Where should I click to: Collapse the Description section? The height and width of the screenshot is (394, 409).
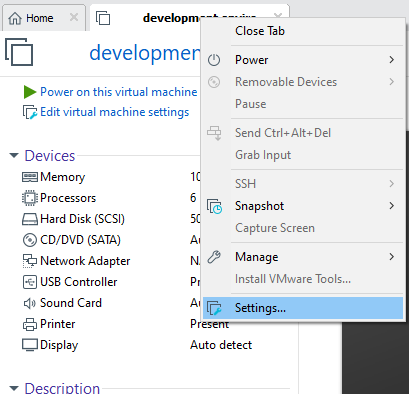(x=14, y=388)
